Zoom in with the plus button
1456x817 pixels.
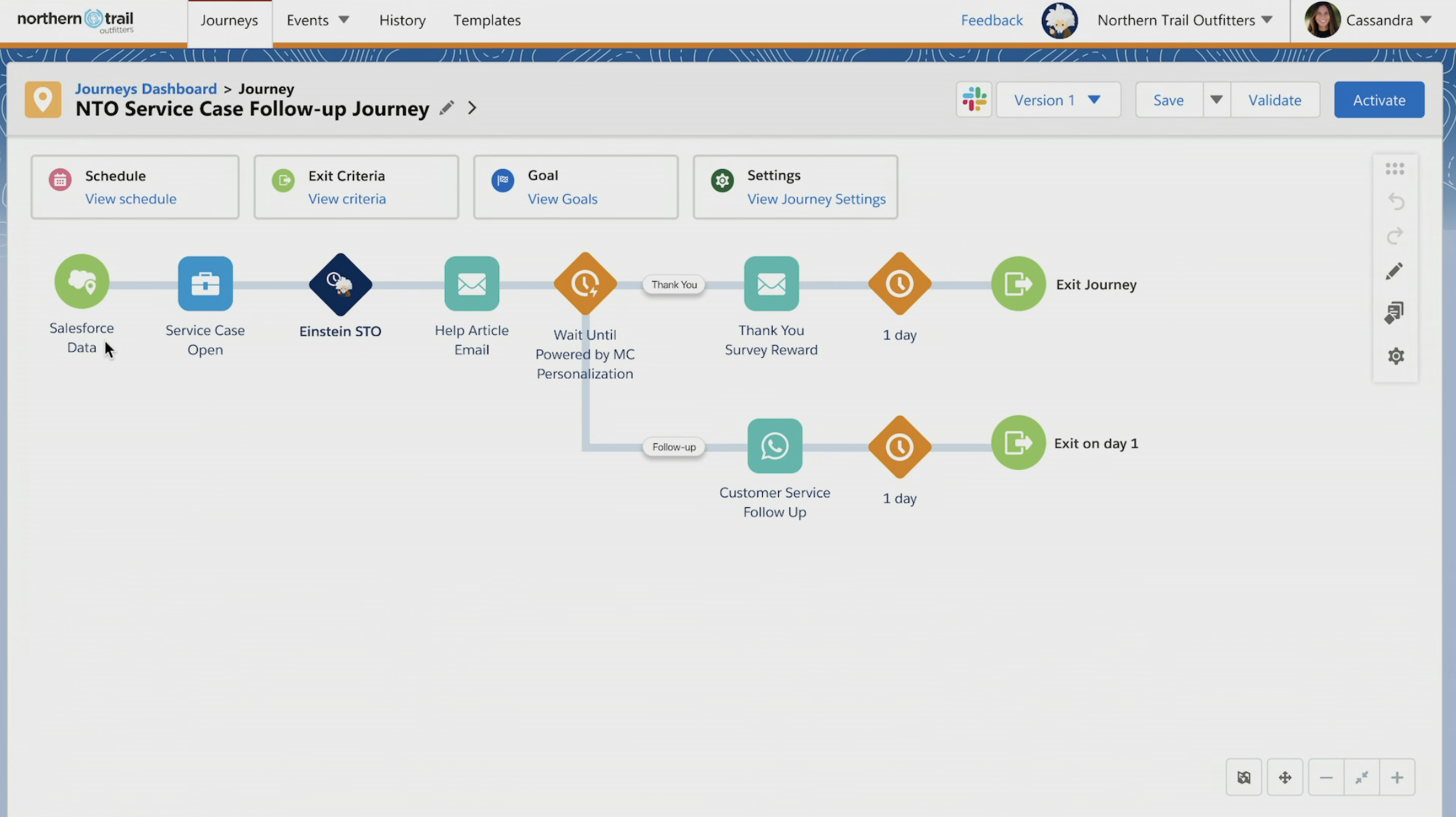1397,777
